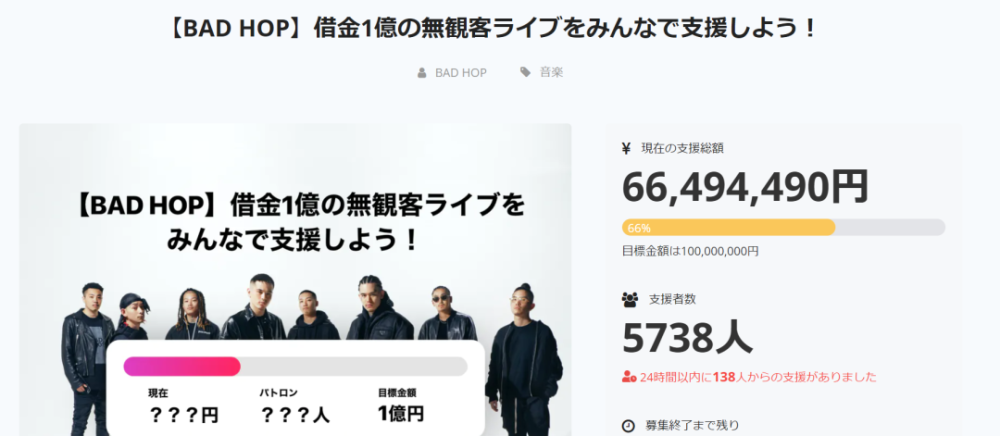Click the project page title heading

(492, 29)
